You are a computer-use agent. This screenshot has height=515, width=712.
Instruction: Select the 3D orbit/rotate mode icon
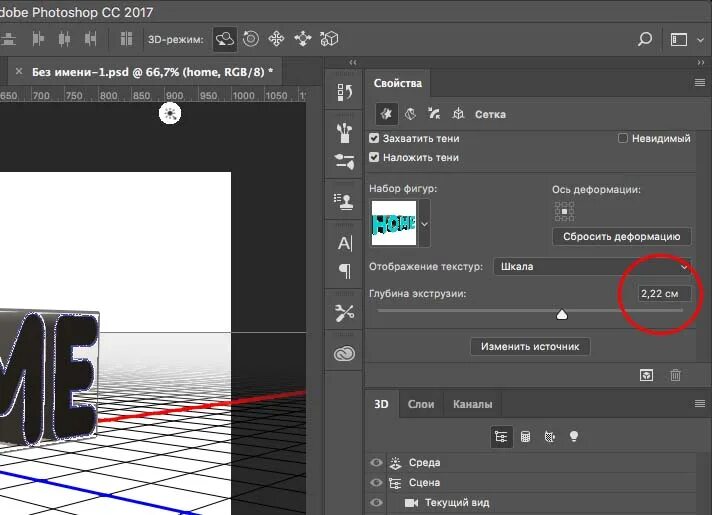(225, 39)
